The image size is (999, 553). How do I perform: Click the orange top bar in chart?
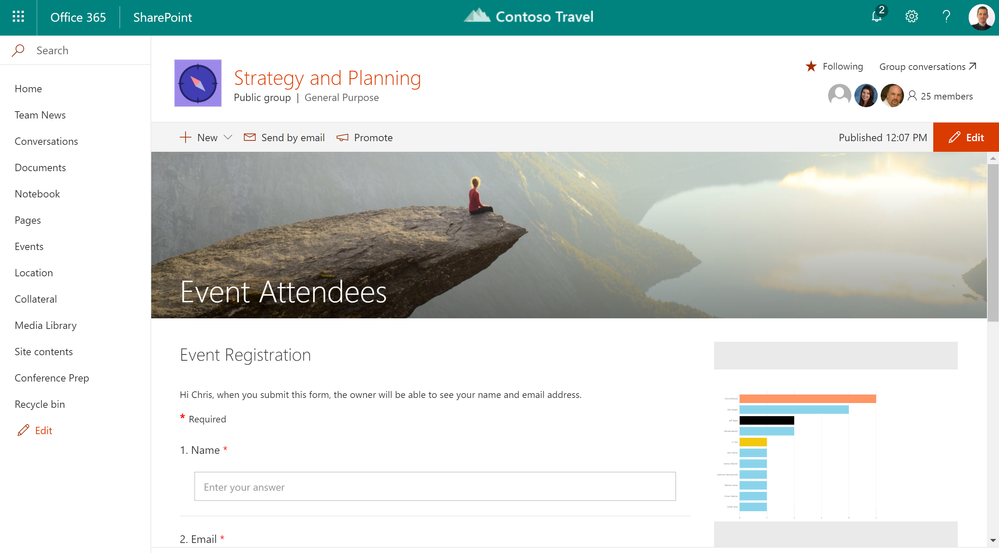[807, 398]
